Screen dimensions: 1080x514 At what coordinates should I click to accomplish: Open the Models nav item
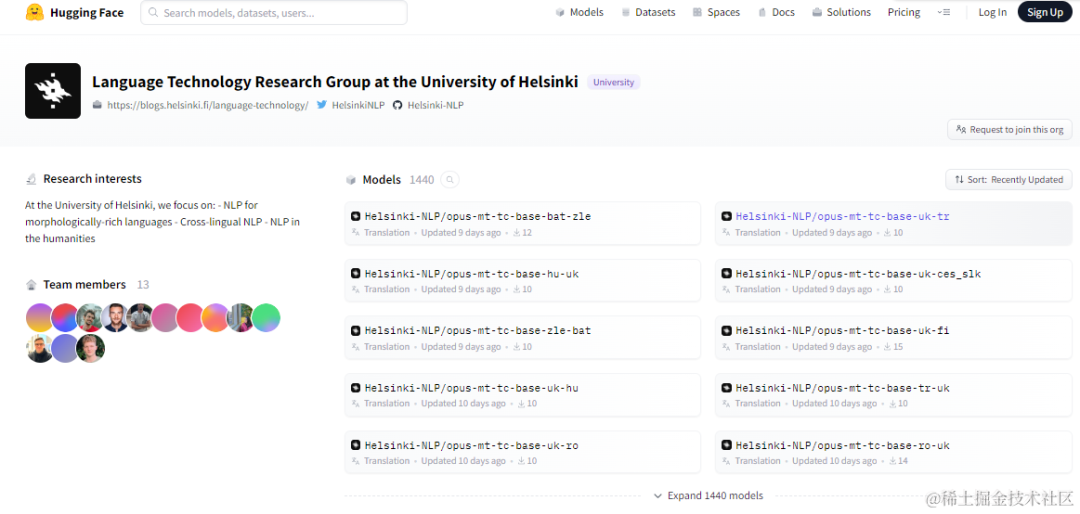click(x=579, y=12)
